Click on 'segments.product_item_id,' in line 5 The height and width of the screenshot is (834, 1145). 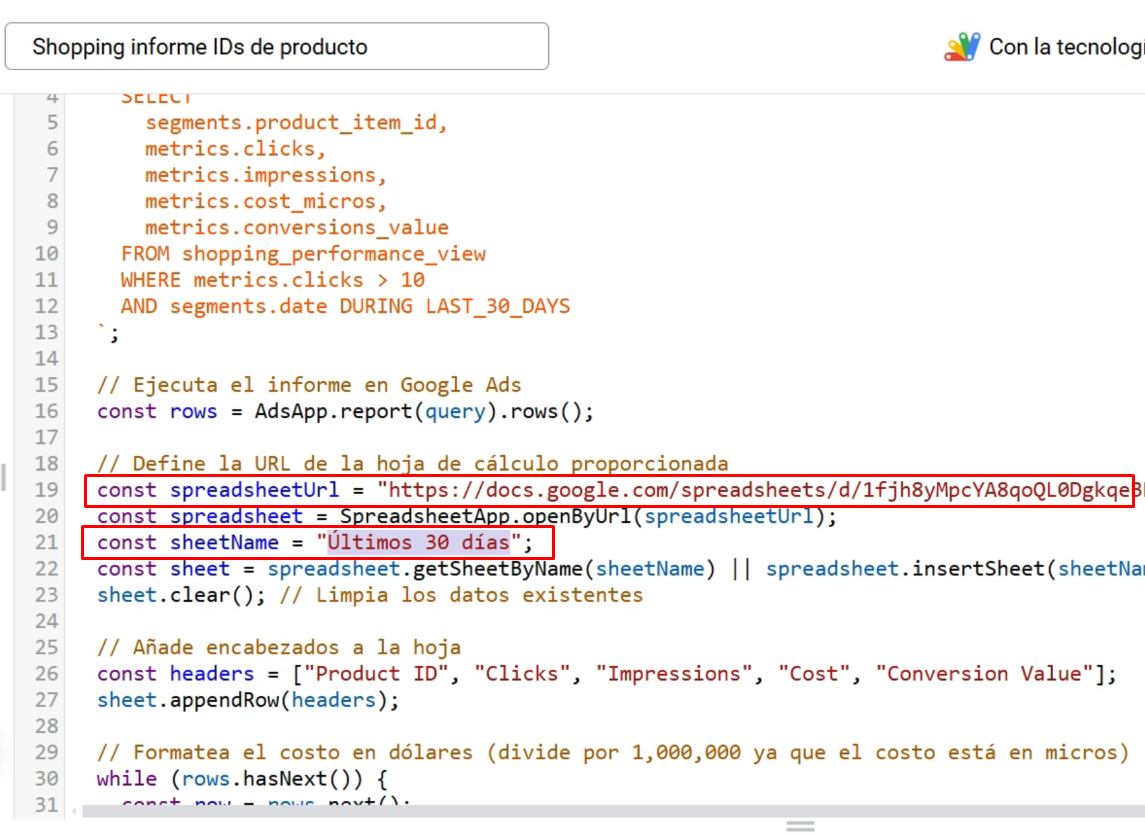[296, 122]
